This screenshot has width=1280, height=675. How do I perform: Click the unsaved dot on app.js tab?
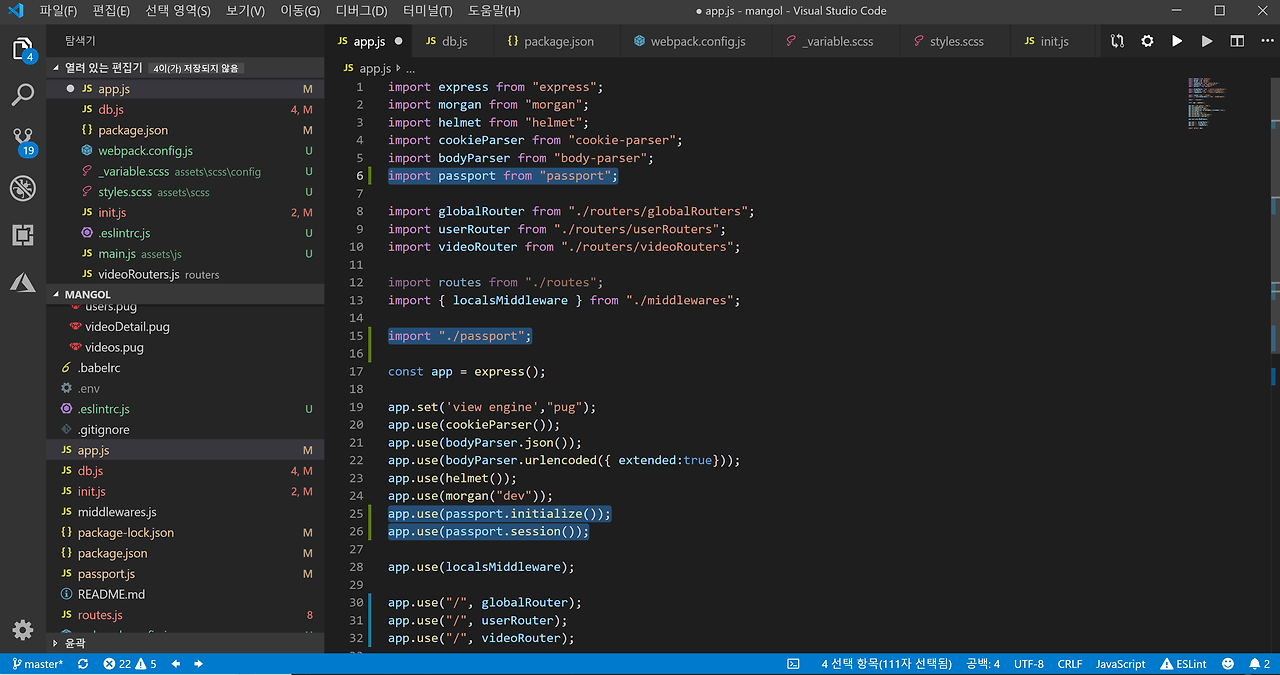tap(398, 42)
